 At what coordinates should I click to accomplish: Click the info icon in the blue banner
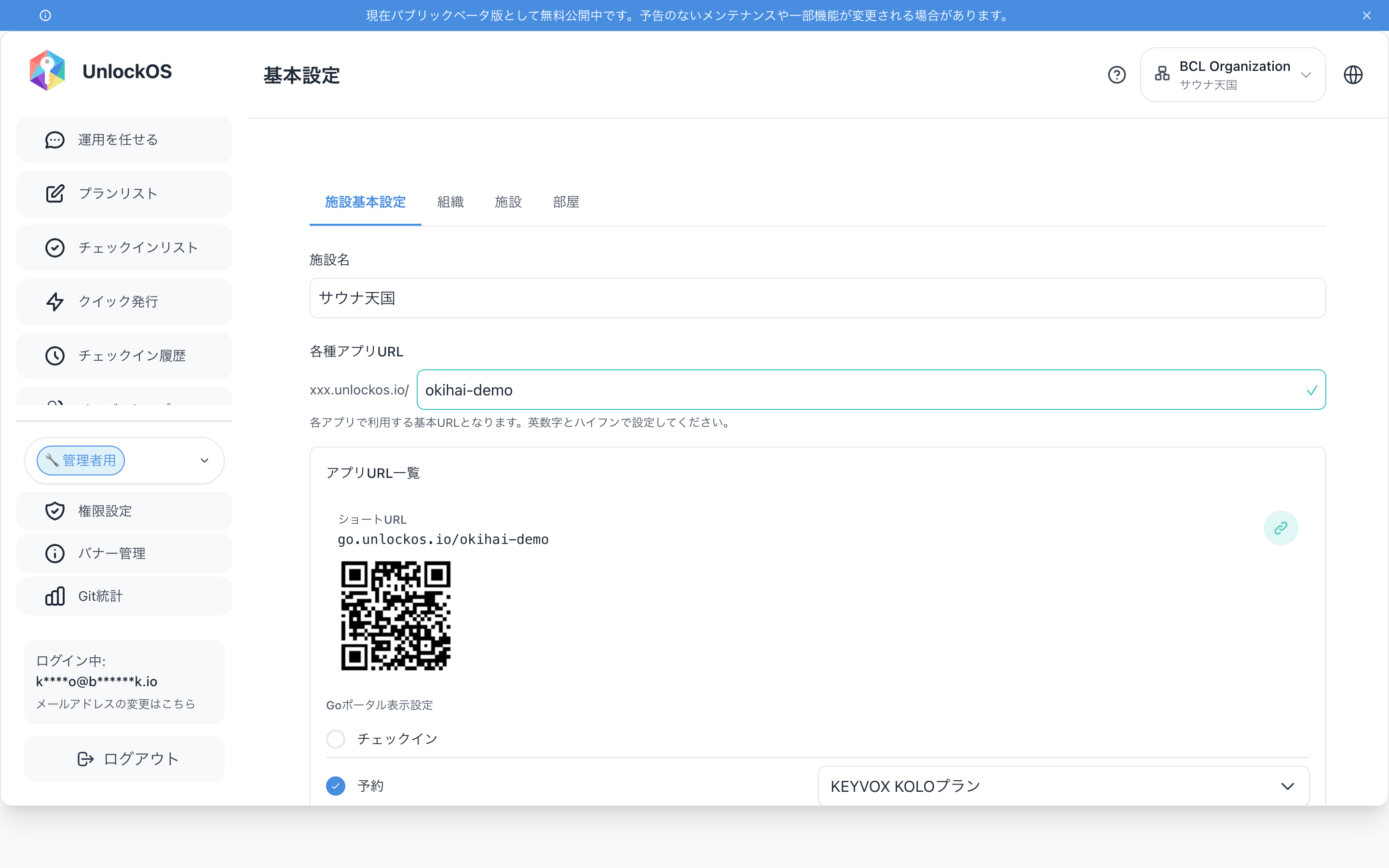pos(45,15)
